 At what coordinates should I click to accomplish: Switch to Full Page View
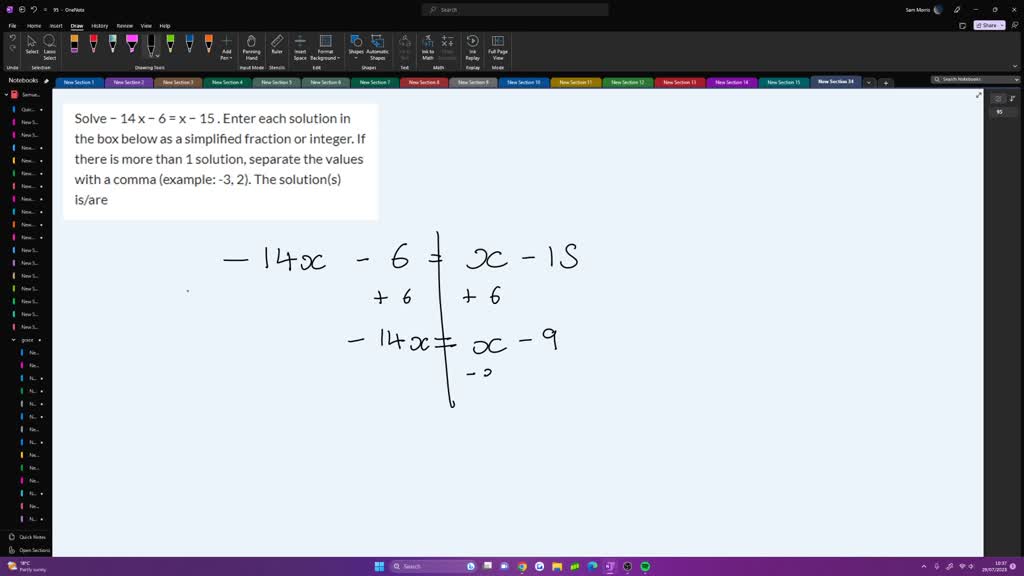click(497, 45)
